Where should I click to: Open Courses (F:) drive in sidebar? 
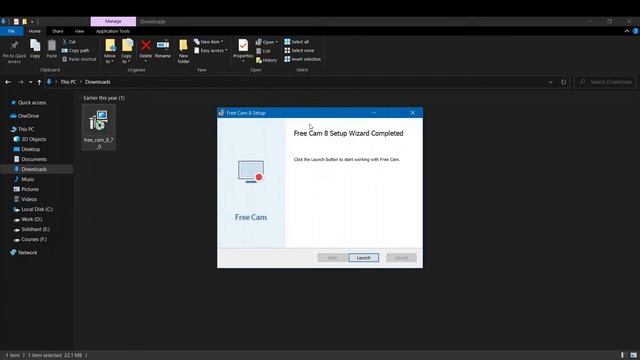pos(30,239)
